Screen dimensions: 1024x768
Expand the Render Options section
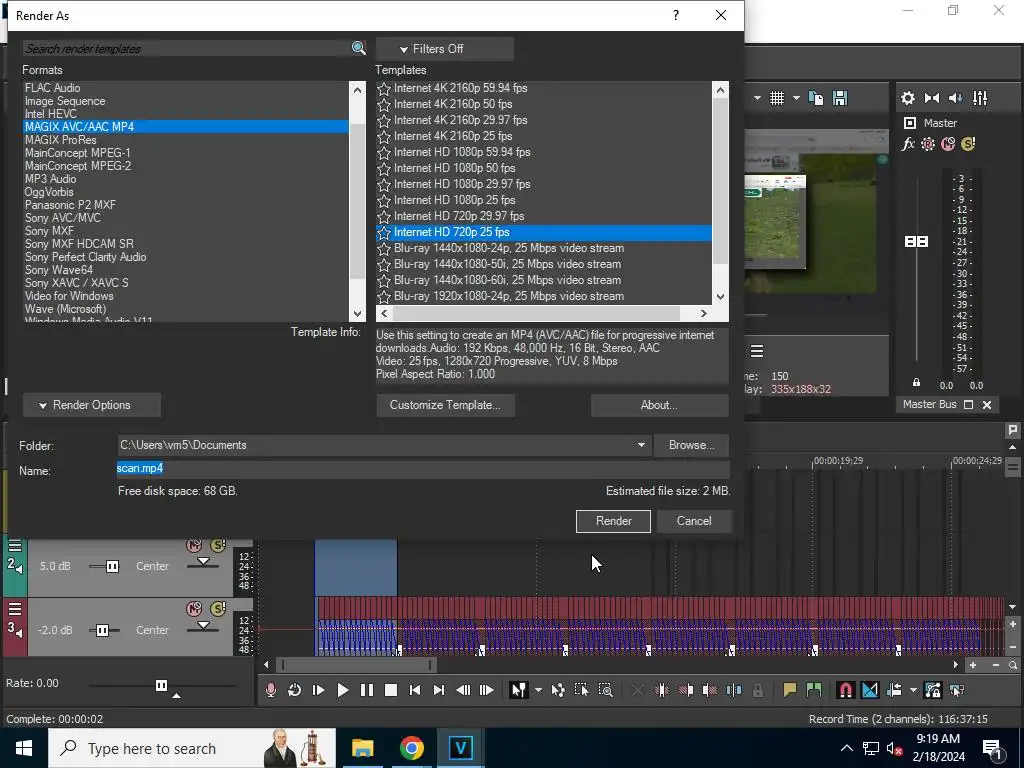coord(91,405)
